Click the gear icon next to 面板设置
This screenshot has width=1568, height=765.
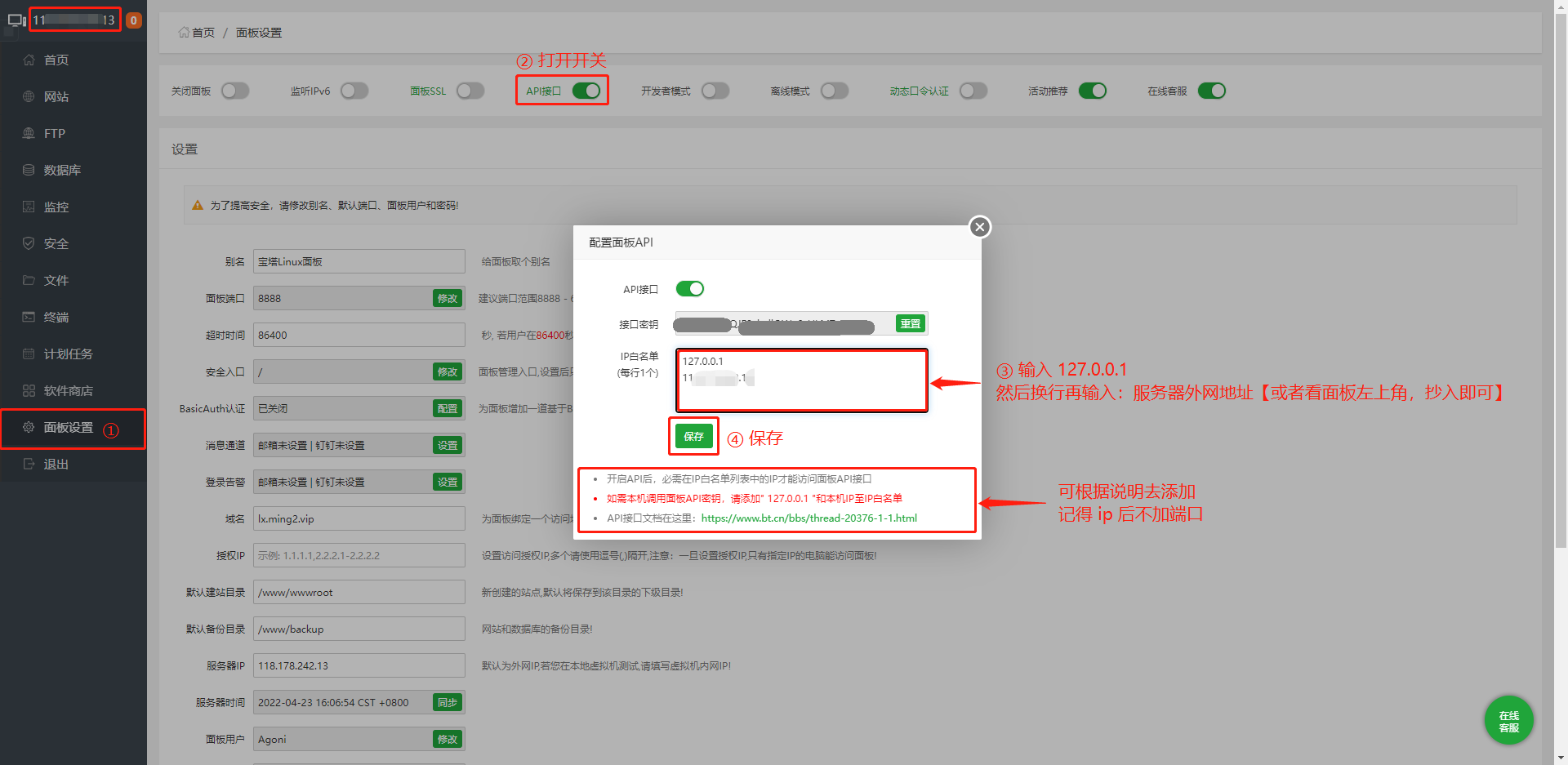coord(29,427)
